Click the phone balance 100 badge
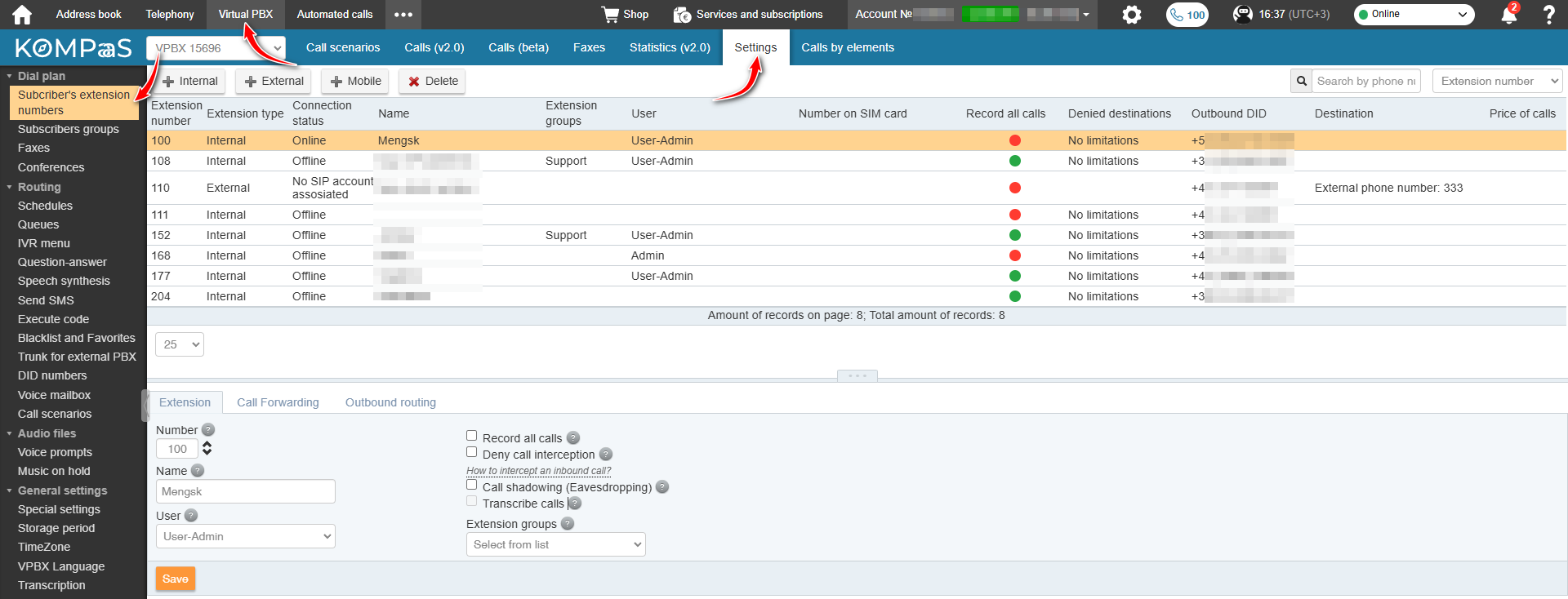Viewport: 1568px width, 599px height. pyautogui.click(x=1187, y=15)
